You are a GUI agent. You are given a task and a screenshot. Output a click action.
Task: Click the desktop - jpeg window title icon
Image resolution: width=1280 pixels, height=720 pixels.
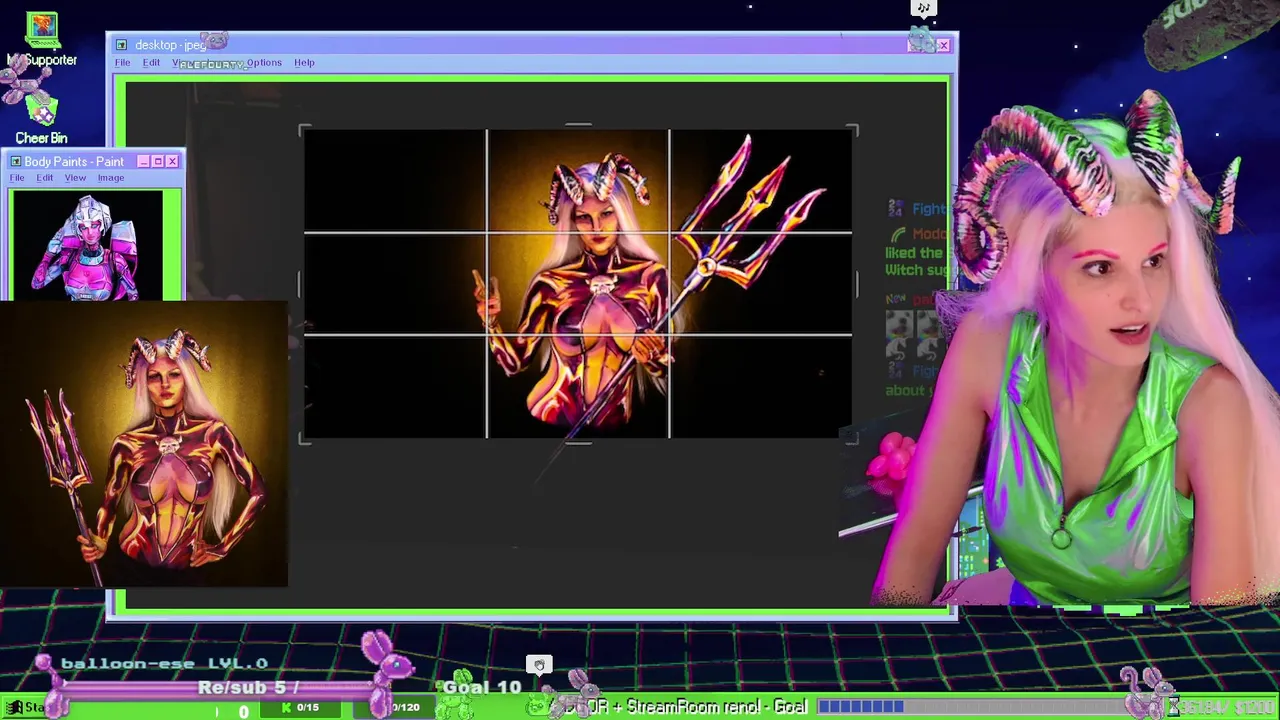[x=121, y=45]
